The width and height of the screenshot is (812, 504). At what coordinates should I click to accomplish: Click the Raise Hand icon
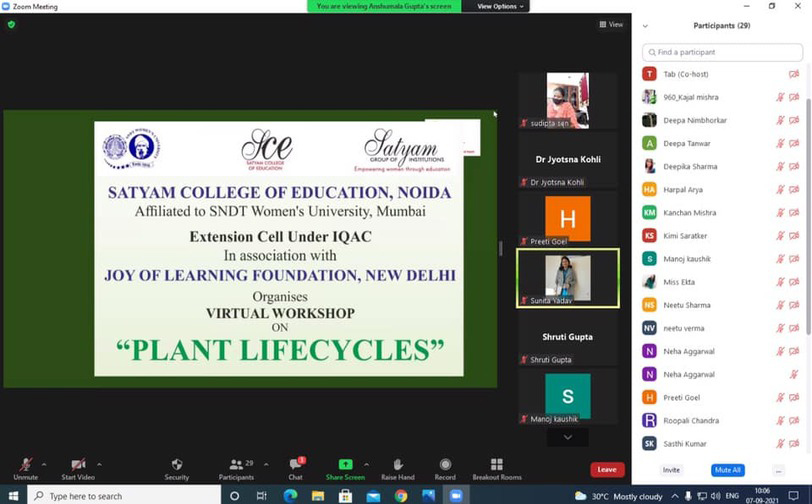coord(398,465)
